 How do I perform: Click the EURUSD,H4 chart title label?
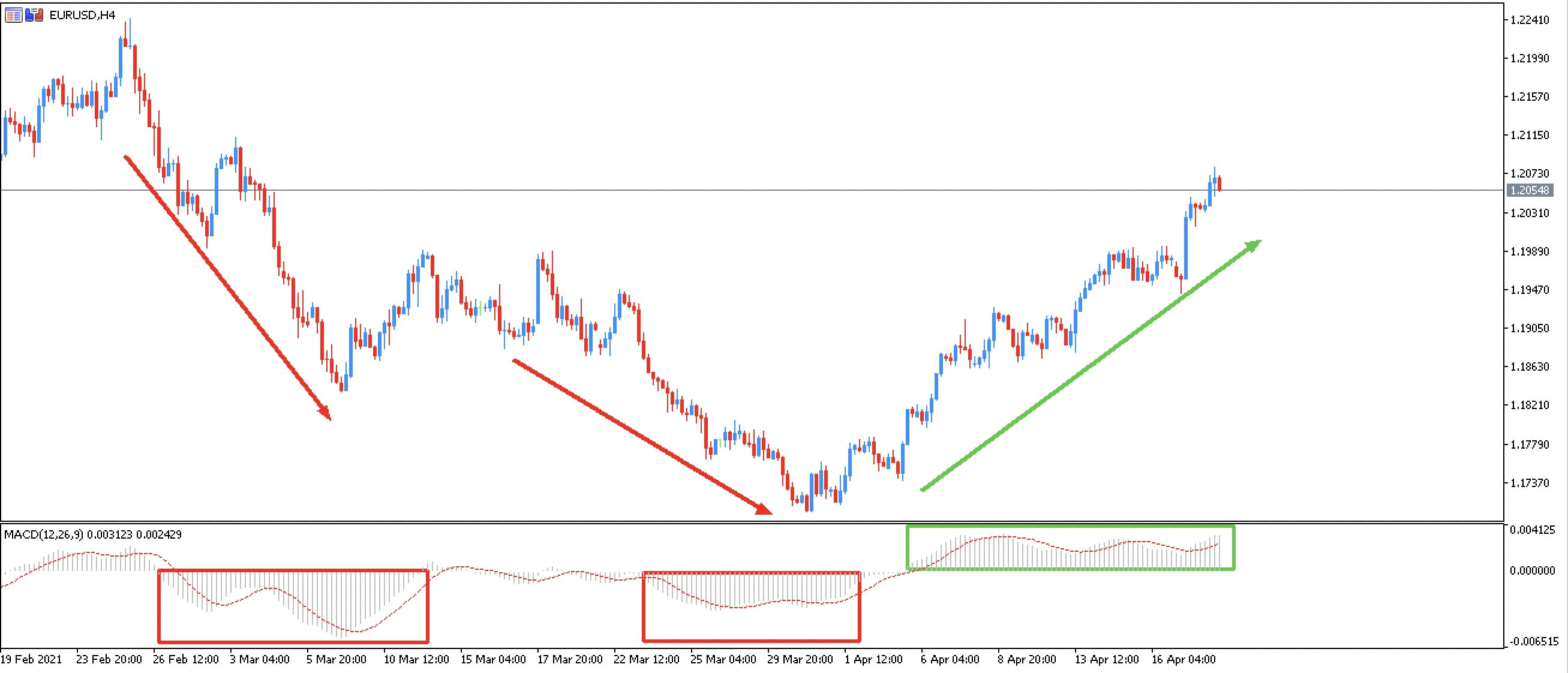[x=82, y=15]
